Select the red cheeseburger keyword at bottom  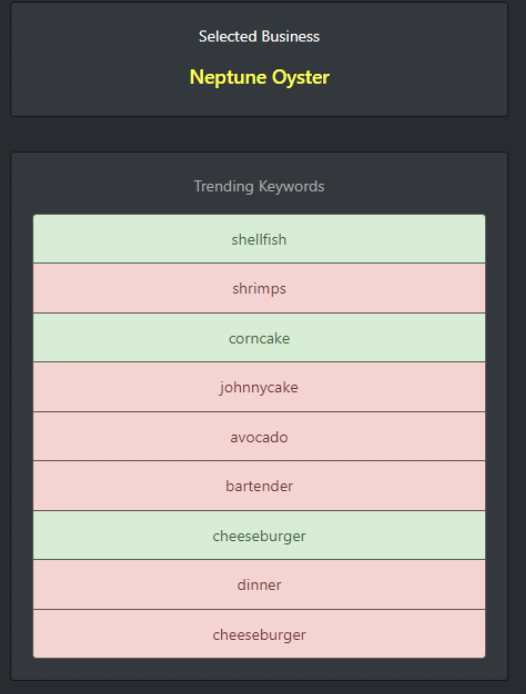pyautogui.click(x=259, y=634)
